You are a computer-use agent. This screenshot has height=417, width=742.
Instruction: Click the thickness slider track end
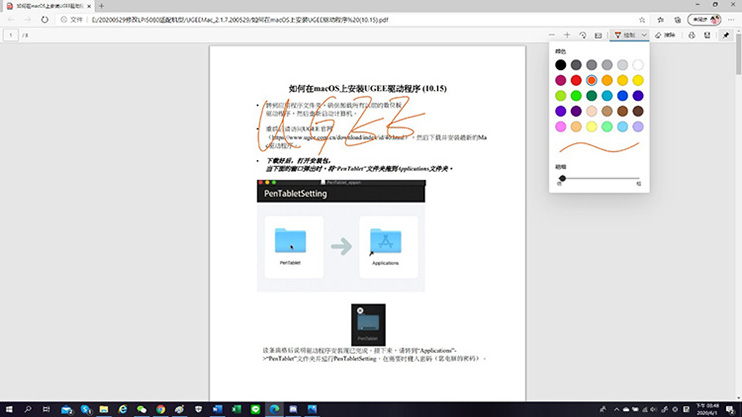638,178
